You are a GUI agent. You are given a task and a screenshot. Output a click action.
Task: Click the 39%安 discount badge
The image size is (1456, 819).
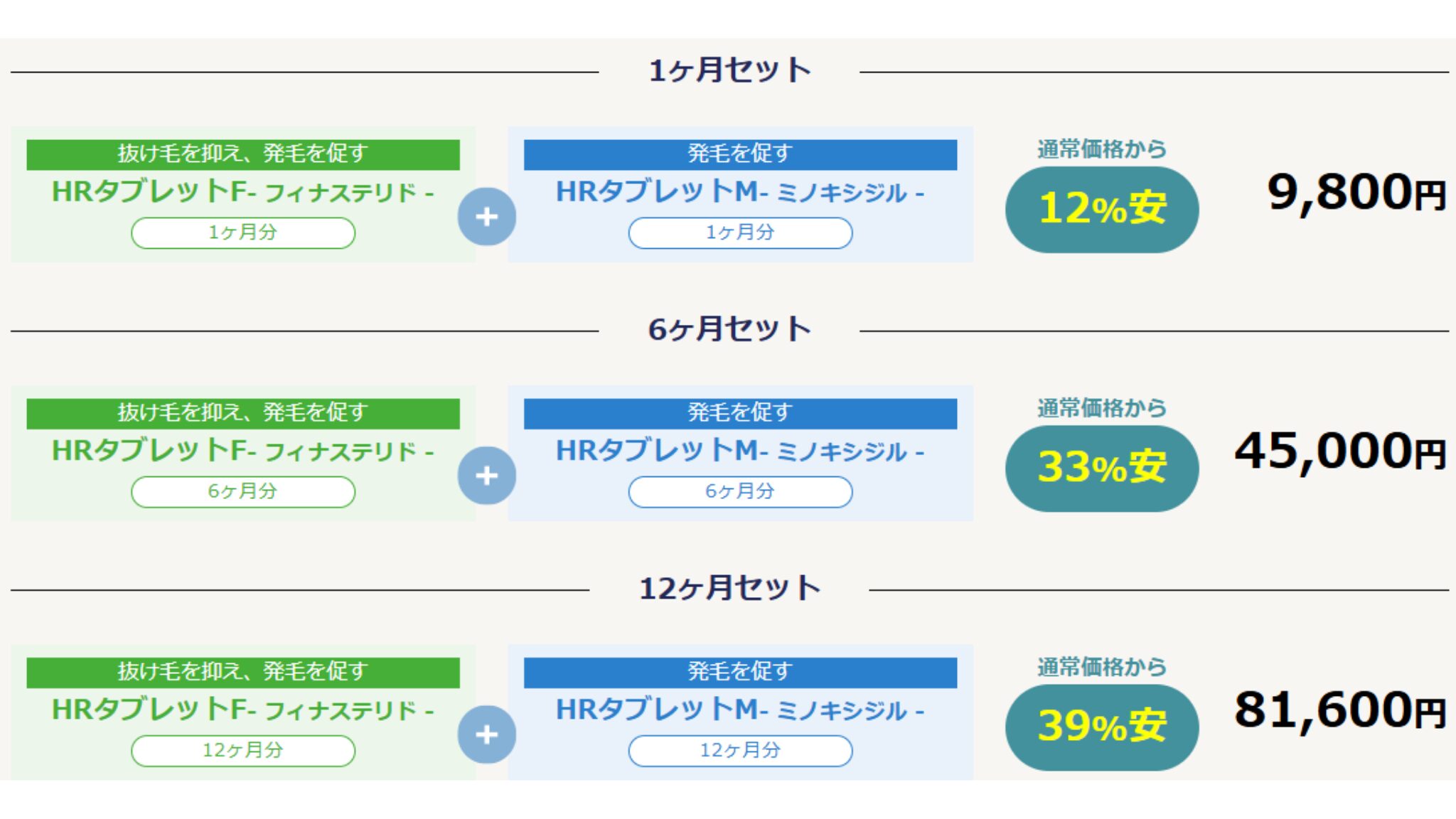[1101, 727]
